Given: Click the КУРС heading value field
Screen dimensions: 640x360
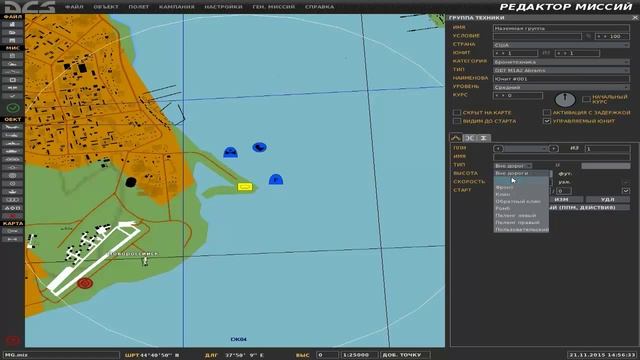Looking at the screenshot, I should point(518,96).
